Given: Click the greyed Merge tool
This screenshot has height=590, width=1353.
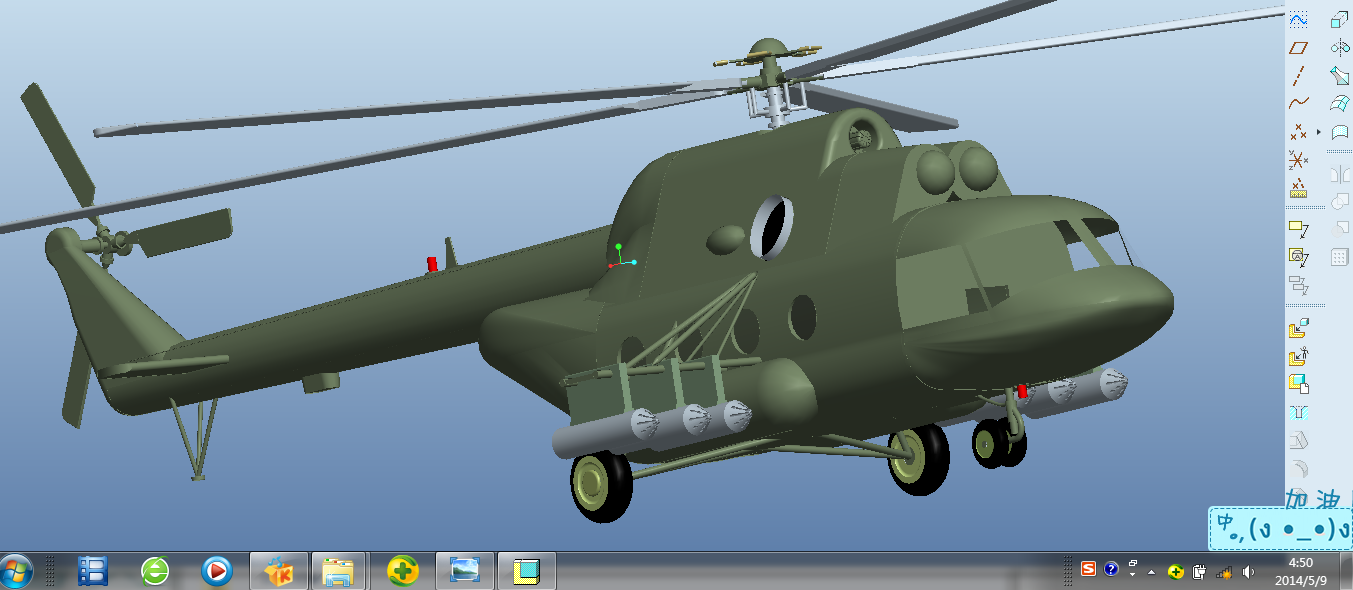Looking at the screenshot, I should [x=1340, y=201].
